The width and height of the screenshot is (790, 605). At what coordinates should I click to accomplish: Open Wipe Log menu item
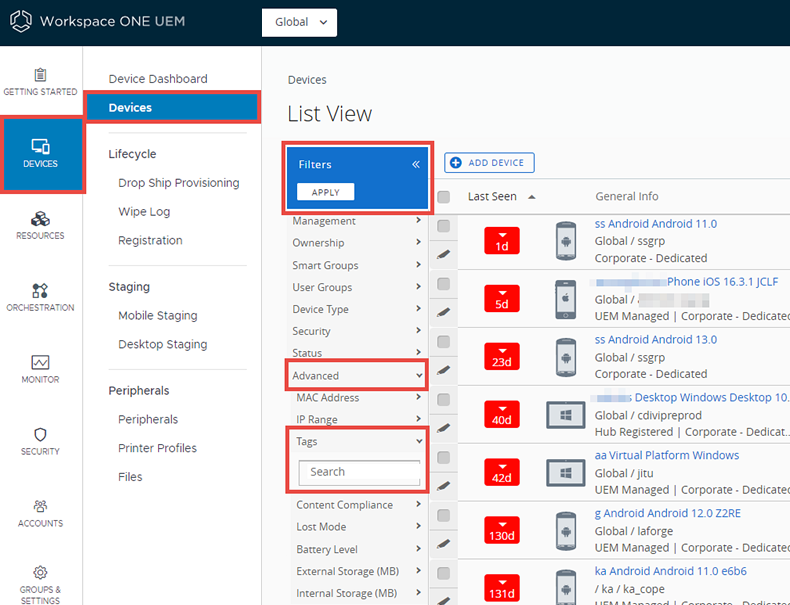144,212
